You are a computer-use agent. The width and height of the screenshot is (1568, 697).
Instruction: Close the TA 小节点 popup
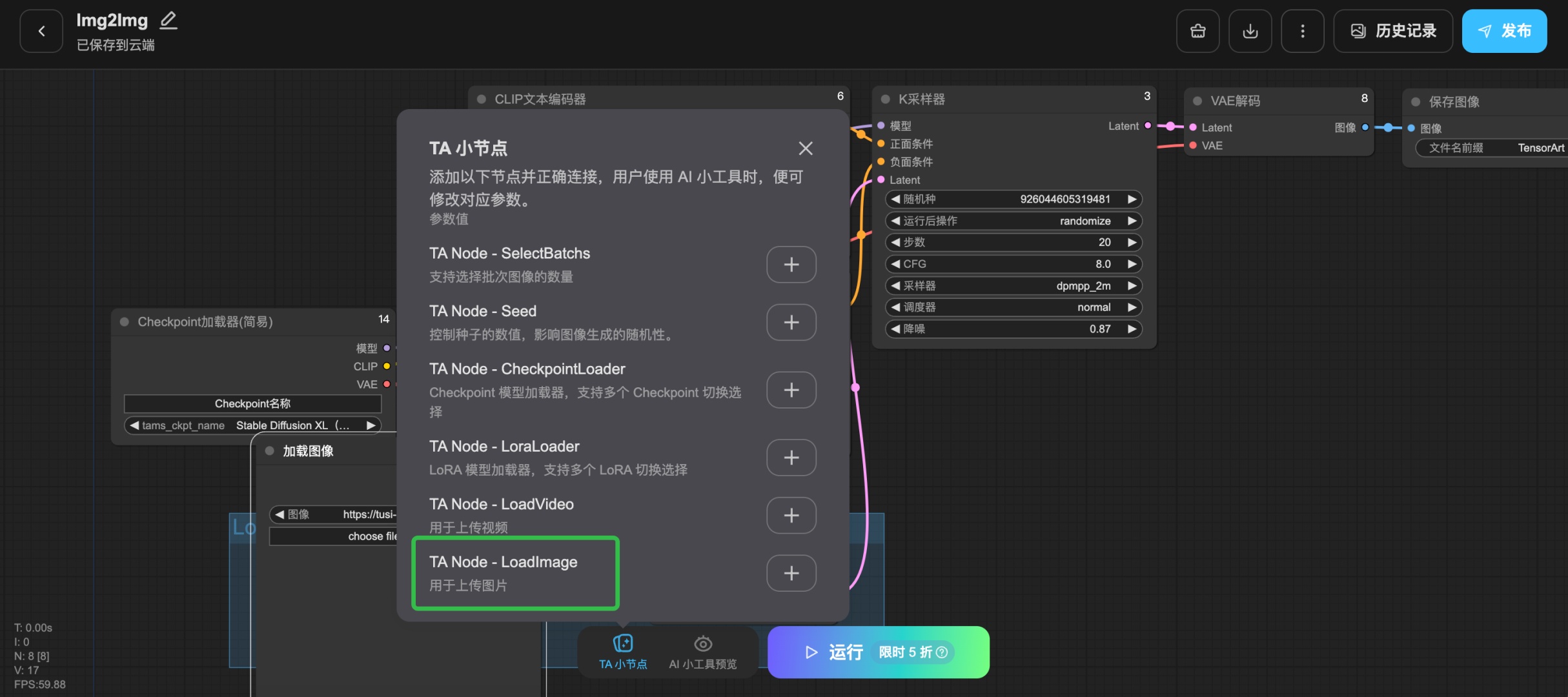(805, 148)
